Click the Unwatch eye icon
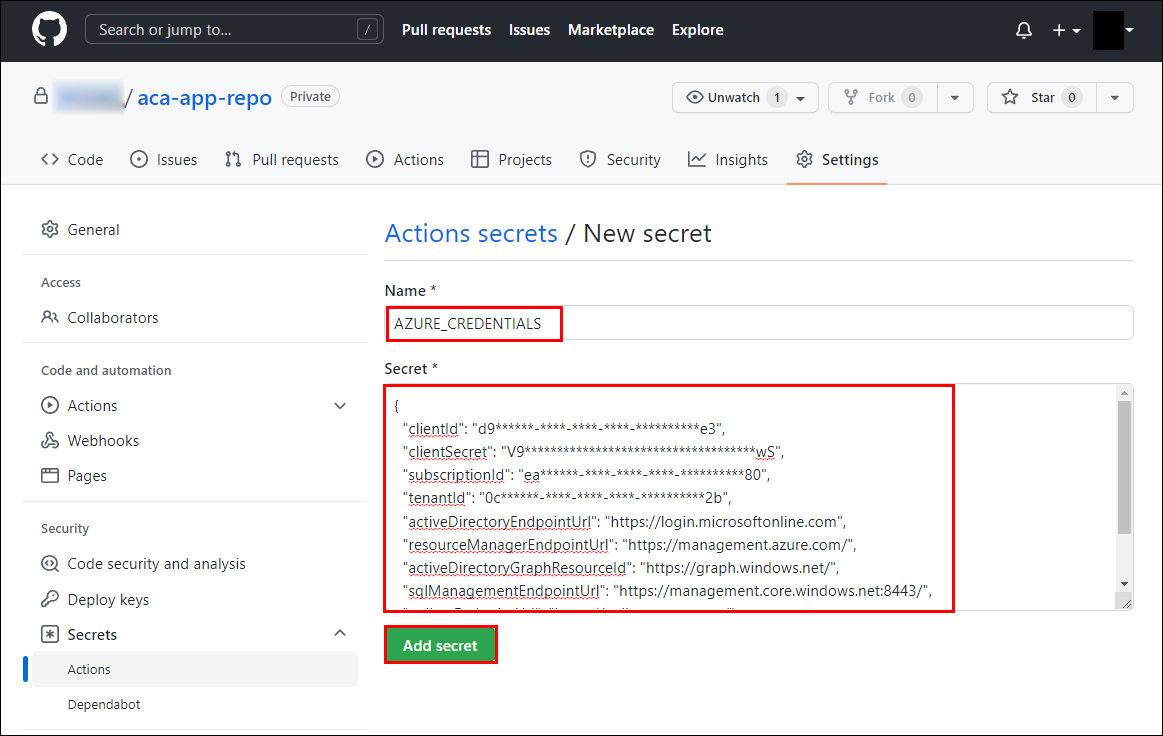Image resolution: width=1163 pixels, height=736 pixels. pyautogui.click(x=694, y=97)
